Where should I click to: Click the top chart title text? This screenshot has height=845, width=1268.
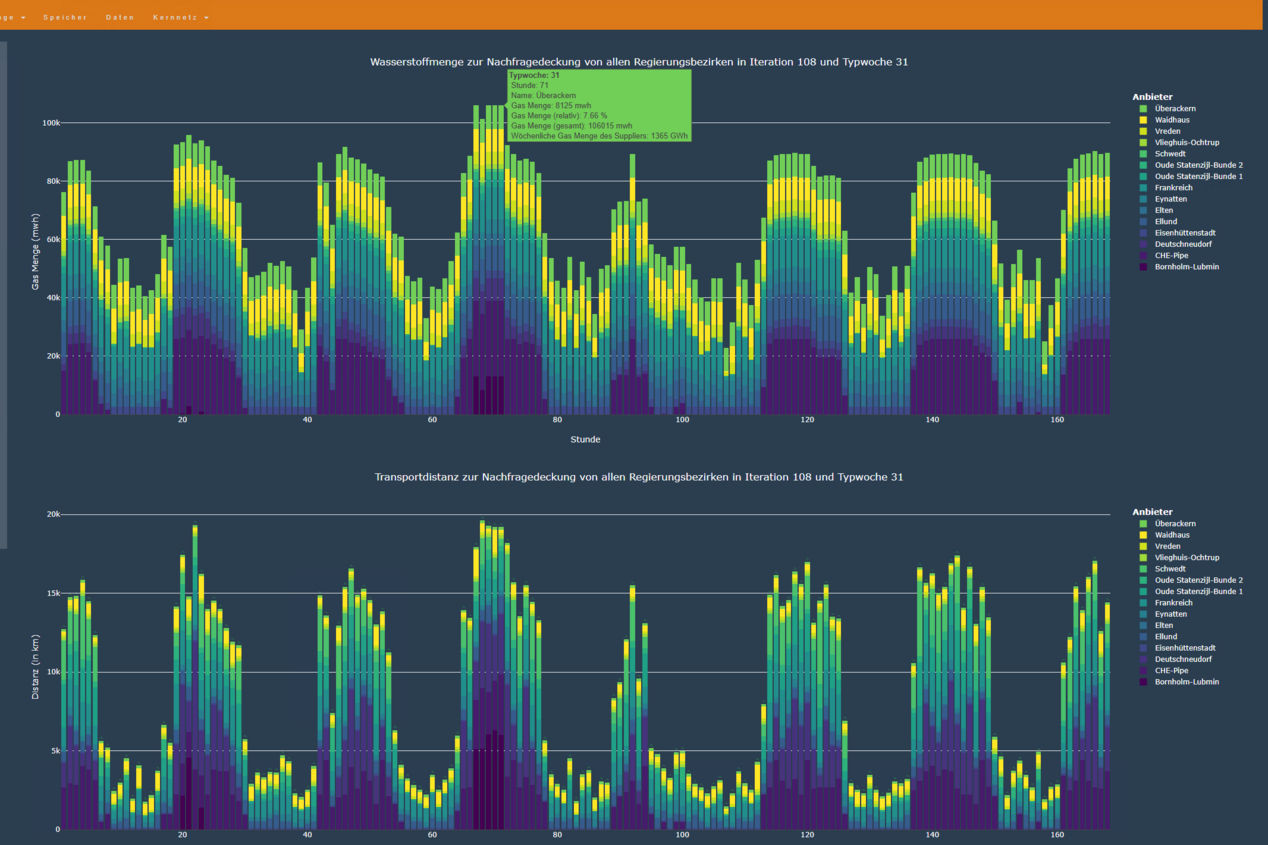(x=639, y=62)
